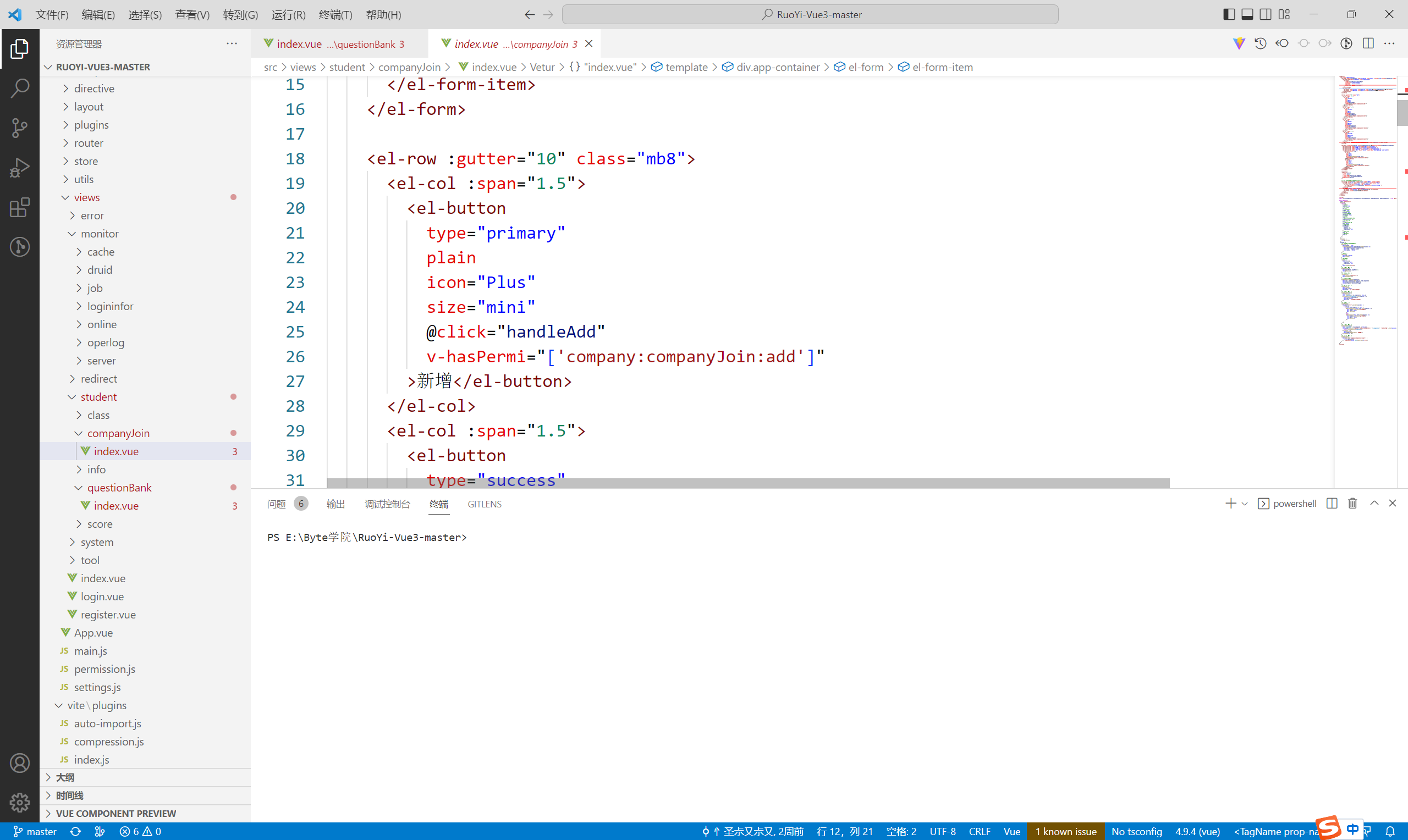The height and width of the screenshot is (840, 1408).
Task: Switch to the 输出 output tab
Action: coord(335,504)
